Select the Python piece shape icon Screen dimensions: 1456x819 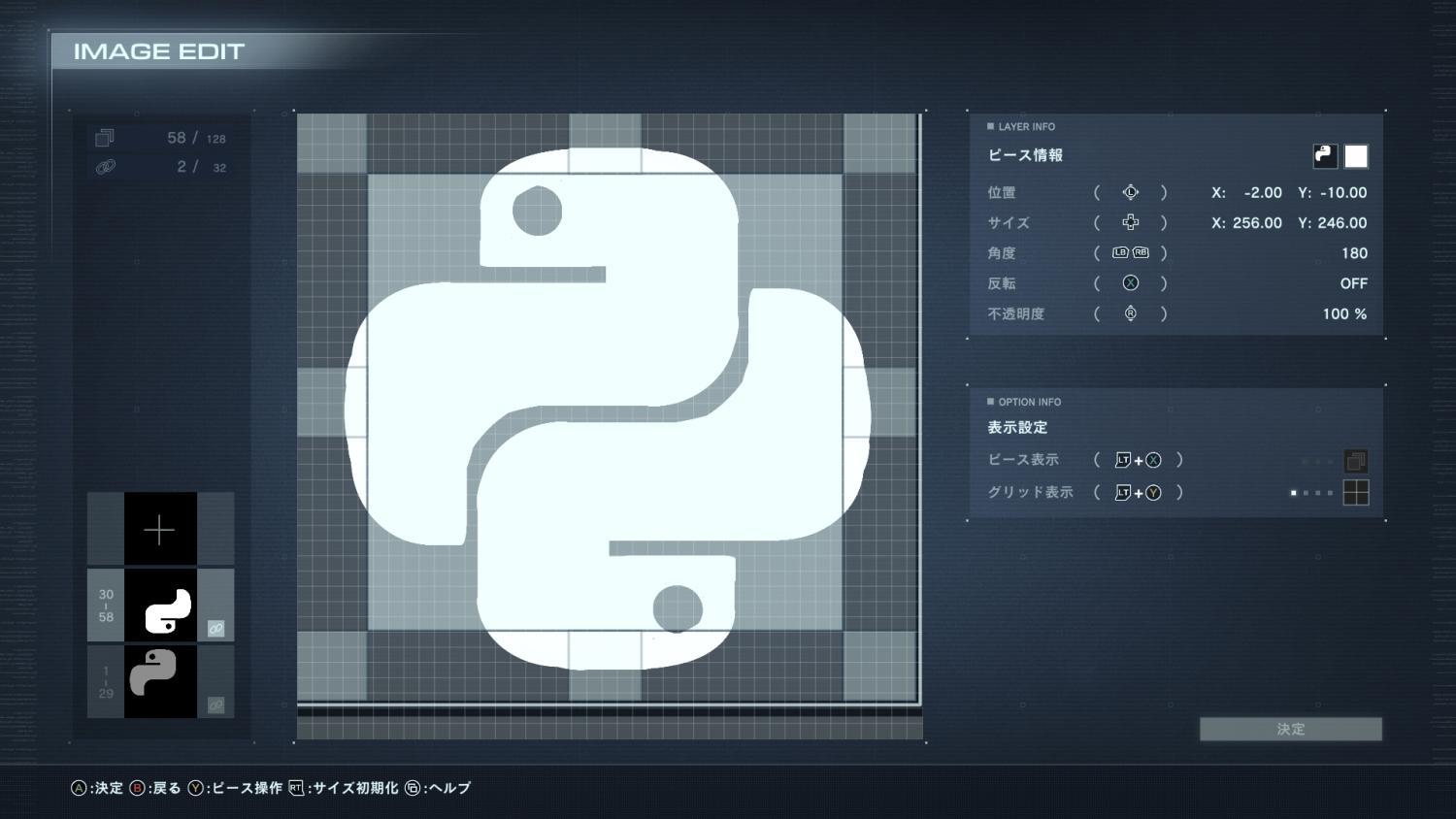click(x=1325, y=156)
